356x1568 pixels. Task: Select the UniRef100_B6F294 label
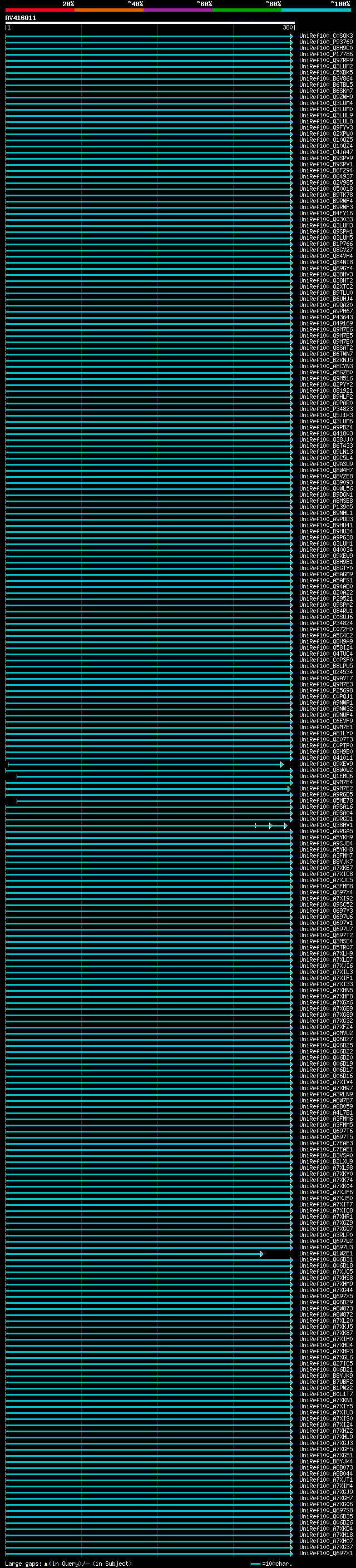tap(325, 170)
